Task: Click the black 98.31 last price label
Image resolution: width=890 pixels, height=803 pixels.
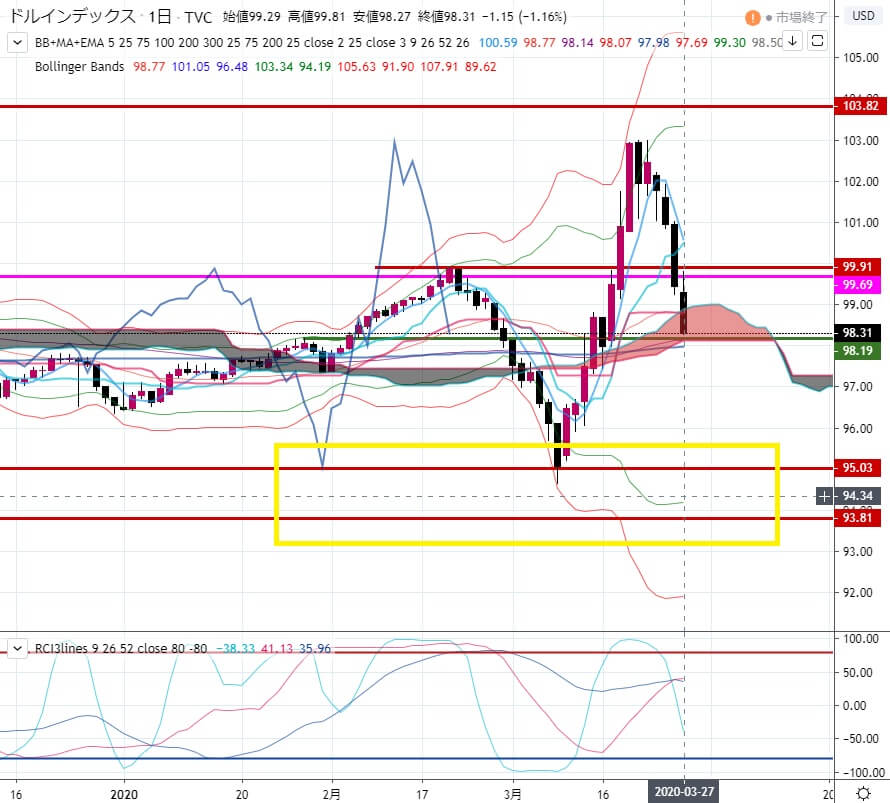Action: pyautogui.click(x=857, y=333)
